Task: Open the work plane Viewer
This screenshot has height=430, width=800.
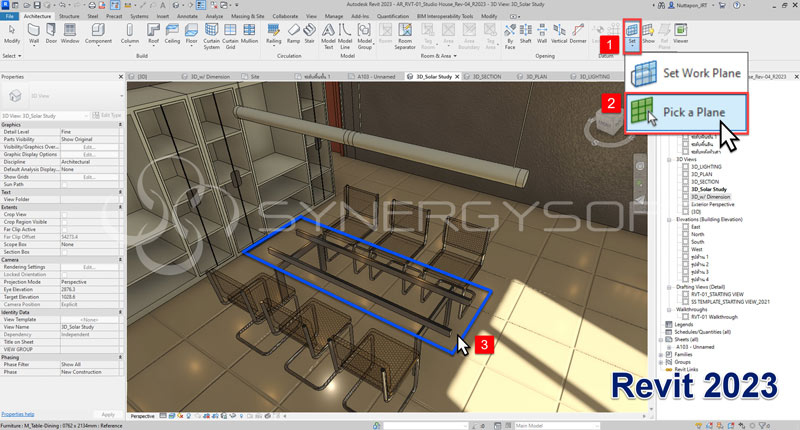Action: point(681,34)
